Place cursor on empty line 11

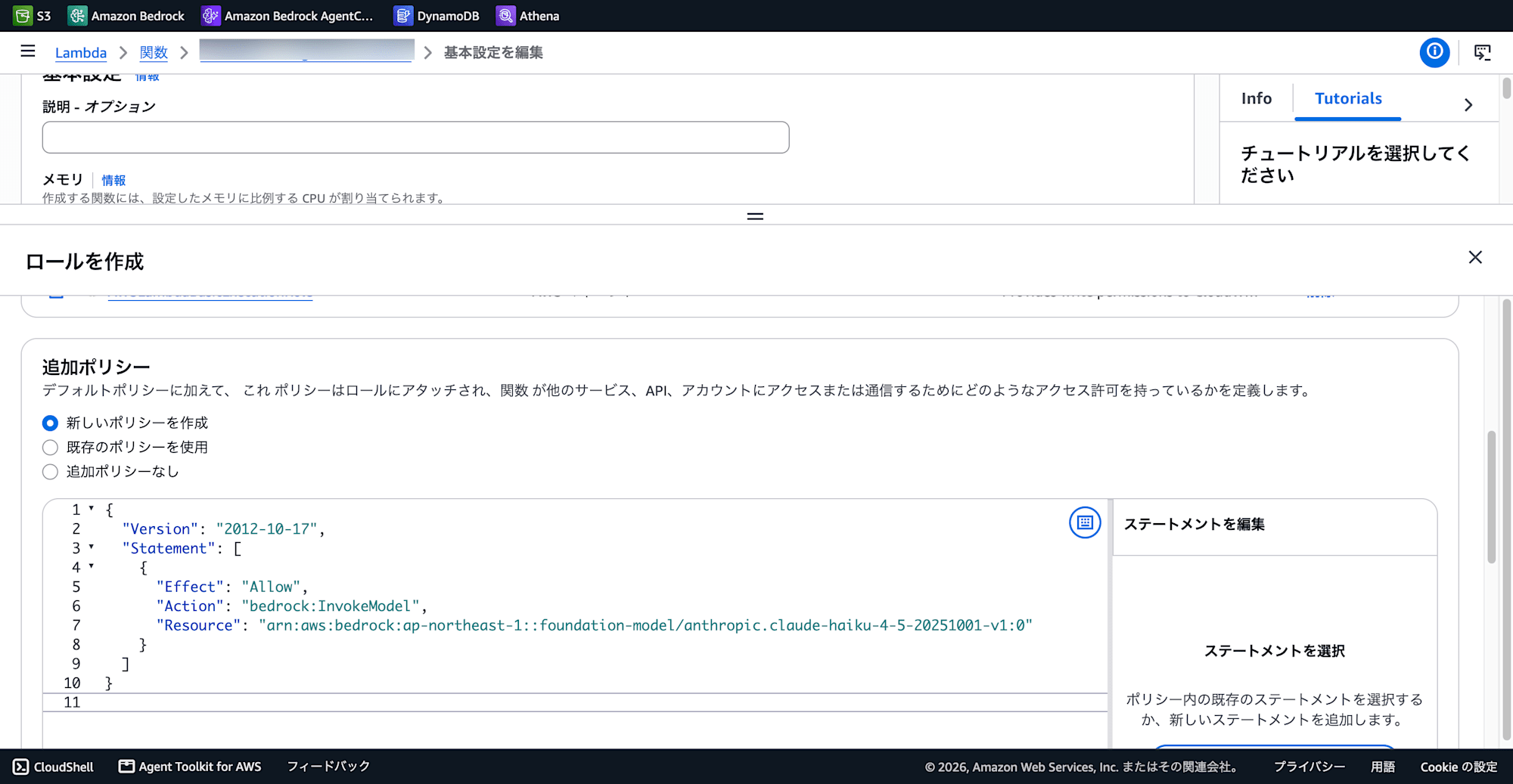pyautogui.click(x=575, y=702)
